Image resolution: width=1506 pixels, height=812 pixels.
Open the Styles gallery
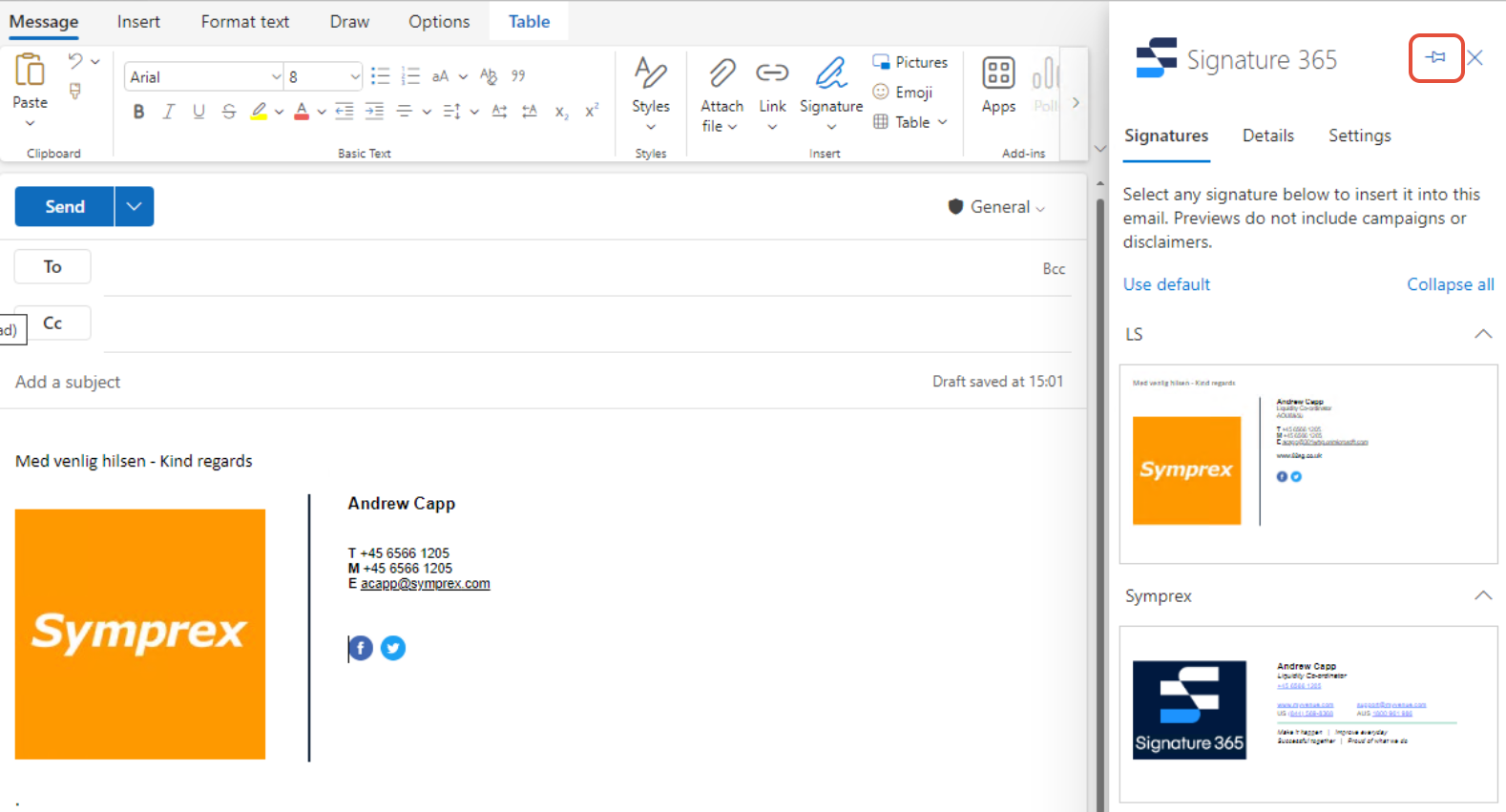click(651, 93)
